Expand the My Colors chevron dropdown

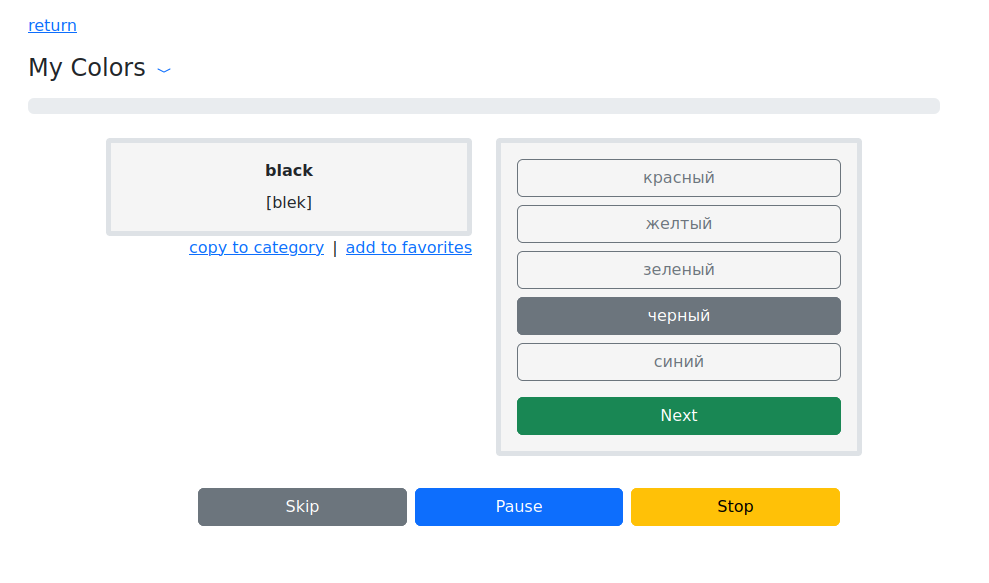[x=165, y=70]
